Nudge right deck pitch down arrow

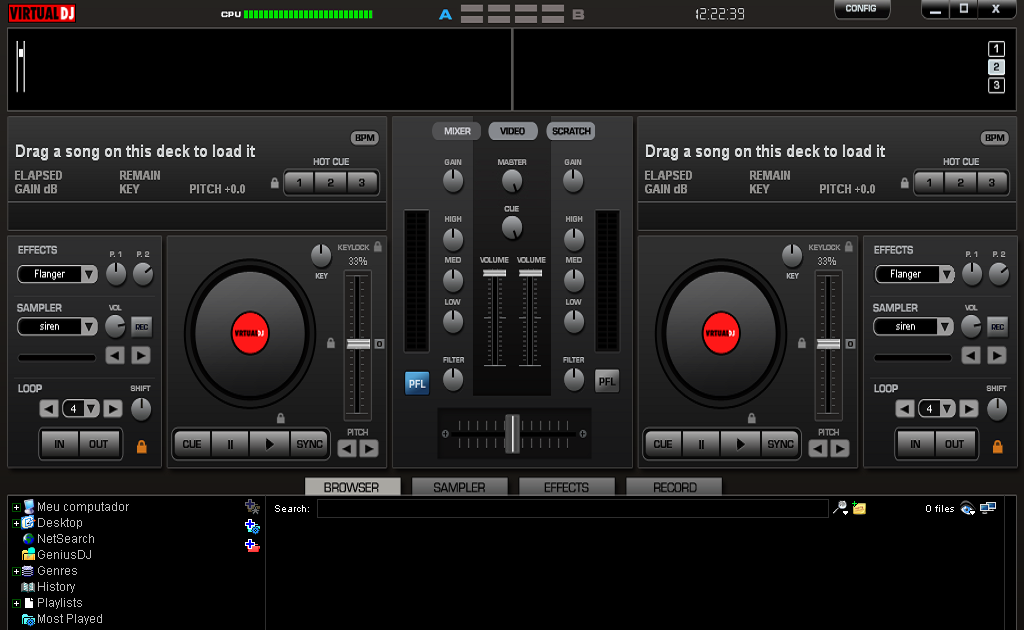818,449
